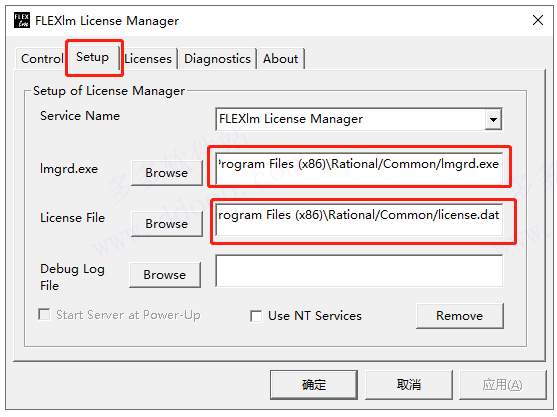Image resolution: width=557 pixels, height=417 pixels.
Task: Show the About tab
Action: [x=281, y=59]
